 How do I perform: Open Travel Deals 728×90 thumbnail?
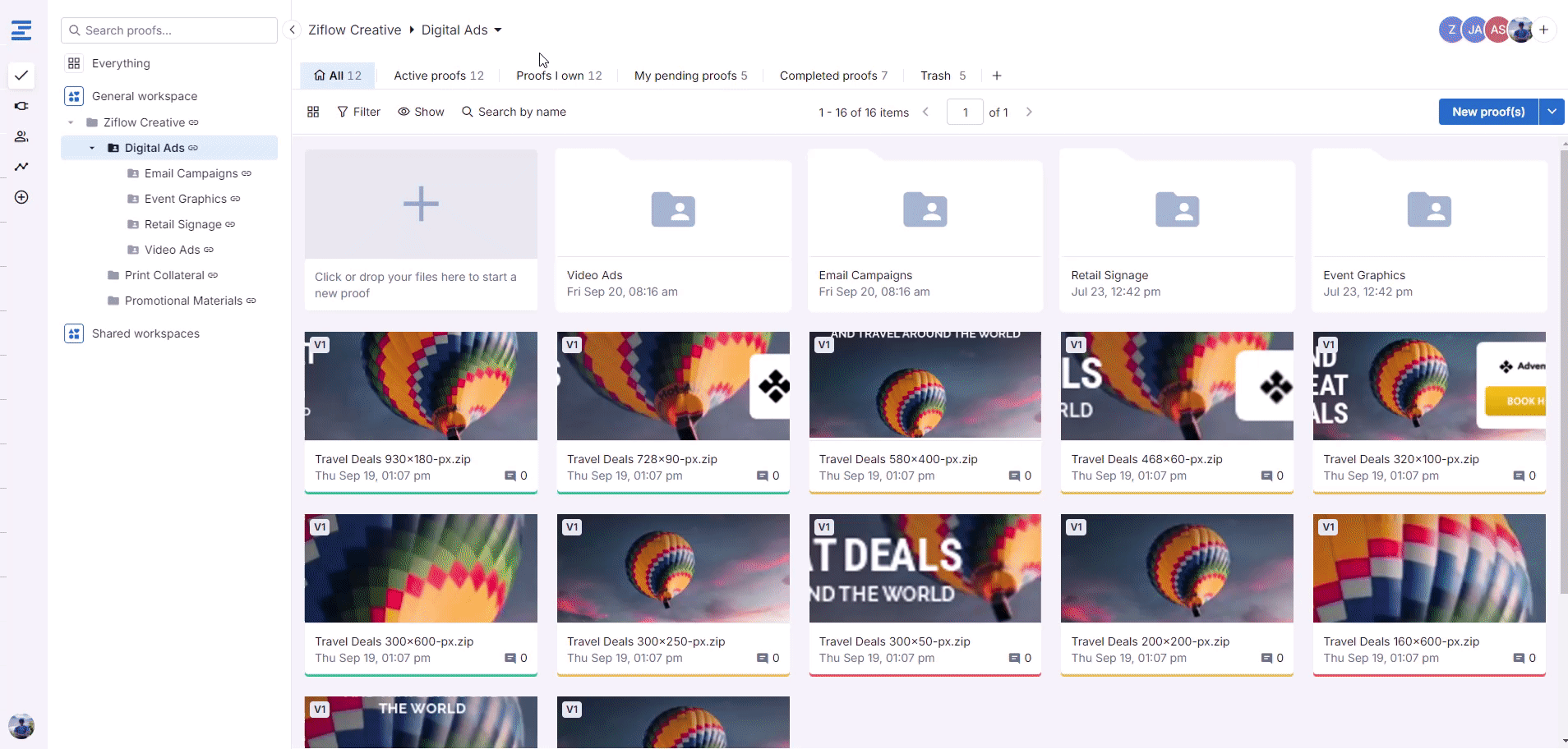(673, 386)
